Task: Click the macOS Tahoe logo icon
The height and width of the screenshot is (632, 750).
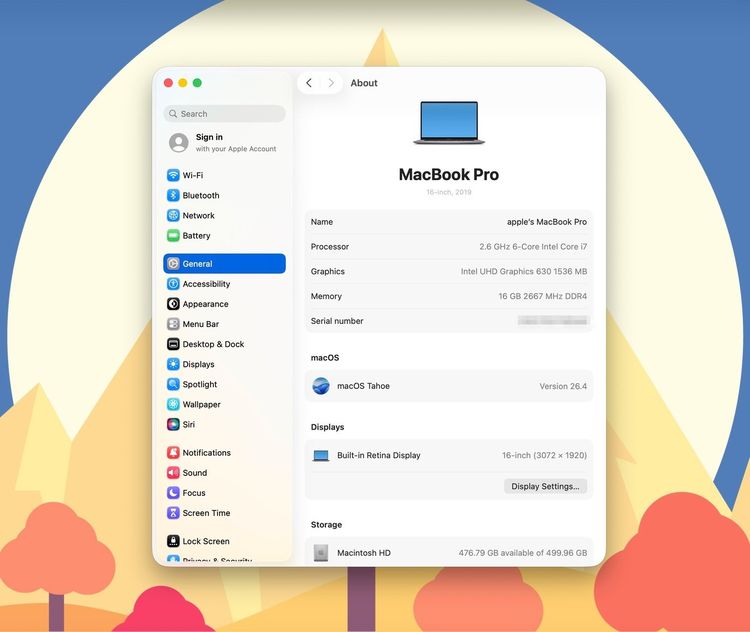Action: tap(321, 386)
